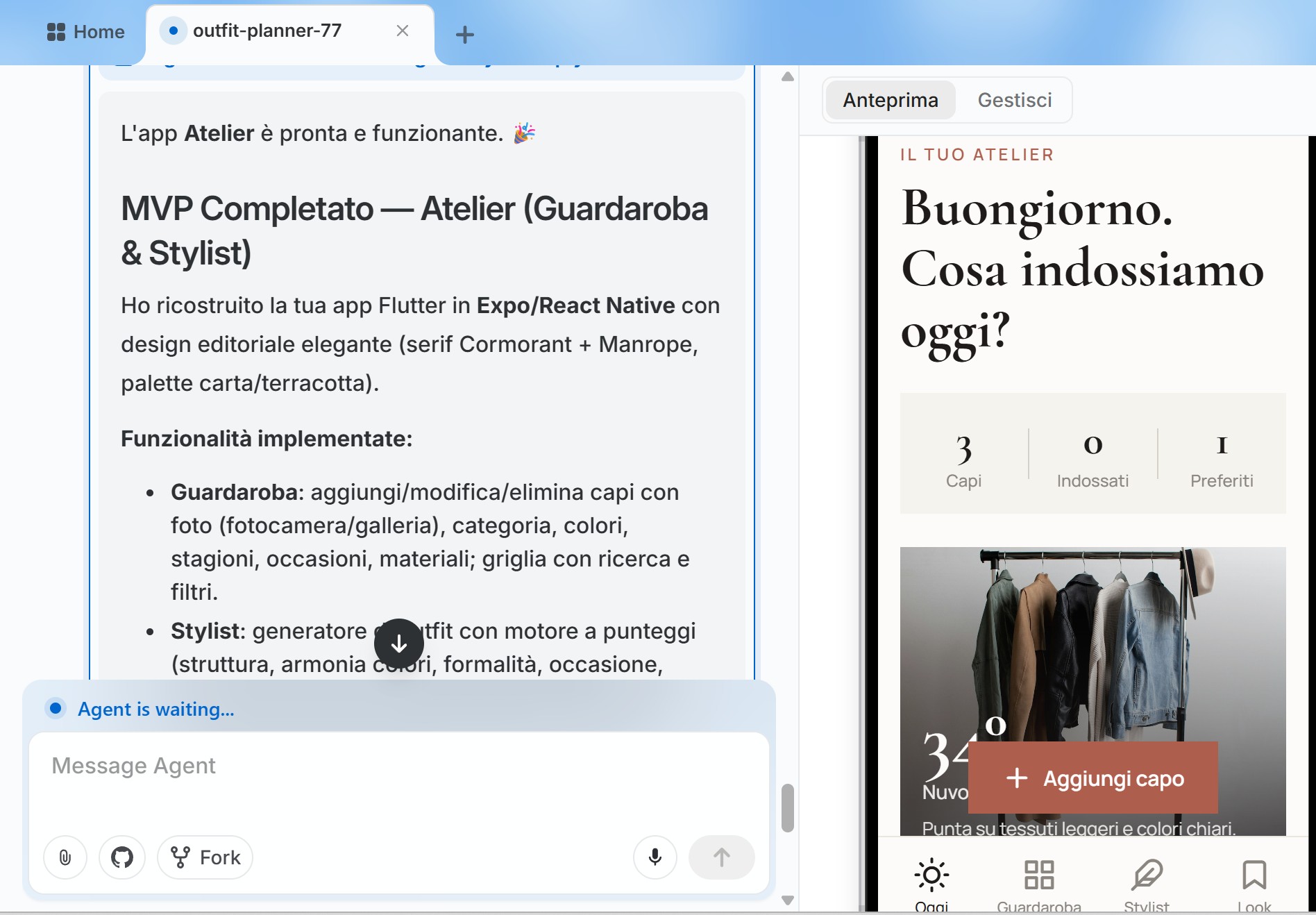Open the Look bookmark tab
Viewport: 1316px width, 915px height.
pyautogui.click(x=1254, y=885)
